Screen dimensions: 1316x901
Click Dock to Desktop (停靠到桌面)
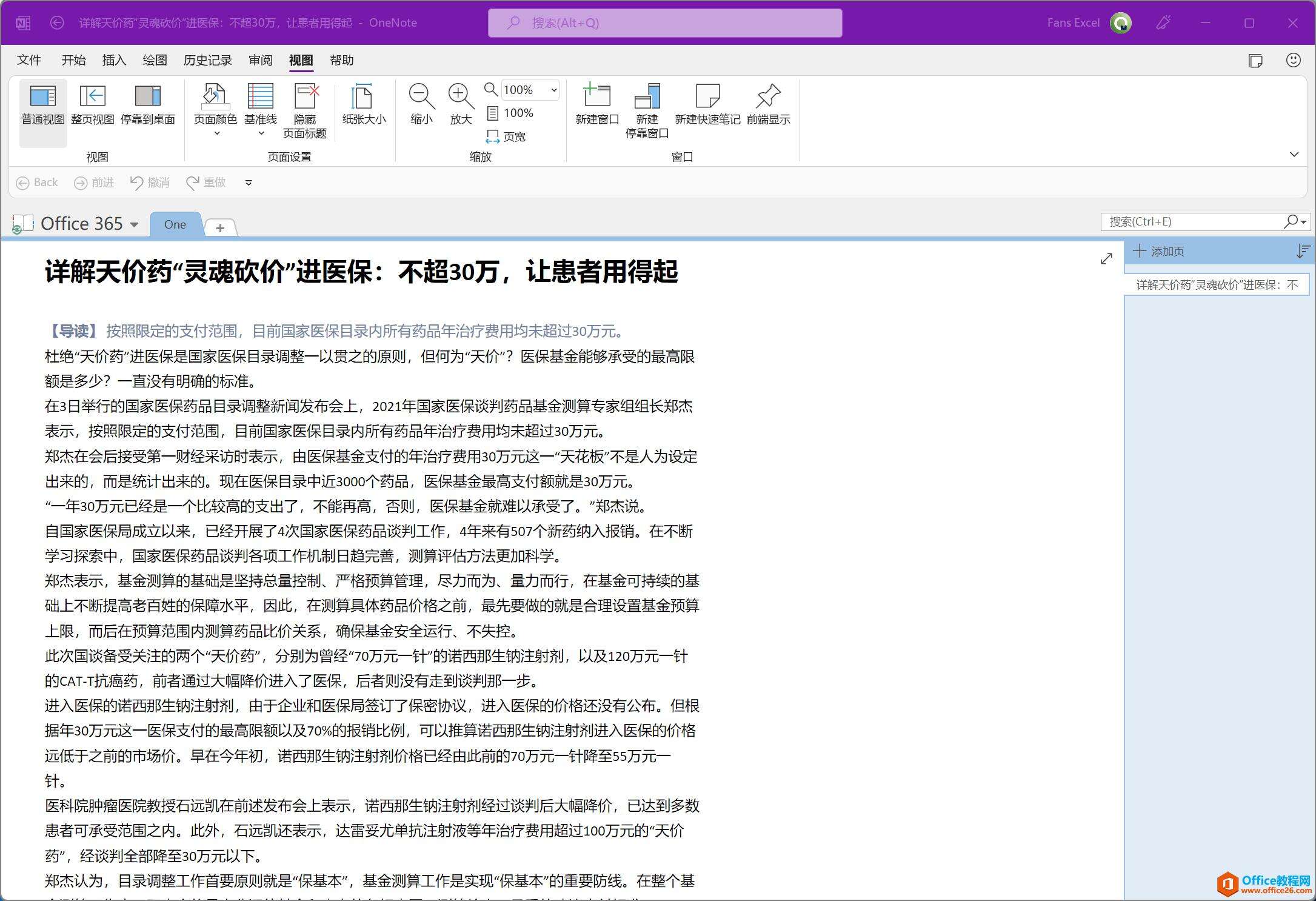[147, 105]
